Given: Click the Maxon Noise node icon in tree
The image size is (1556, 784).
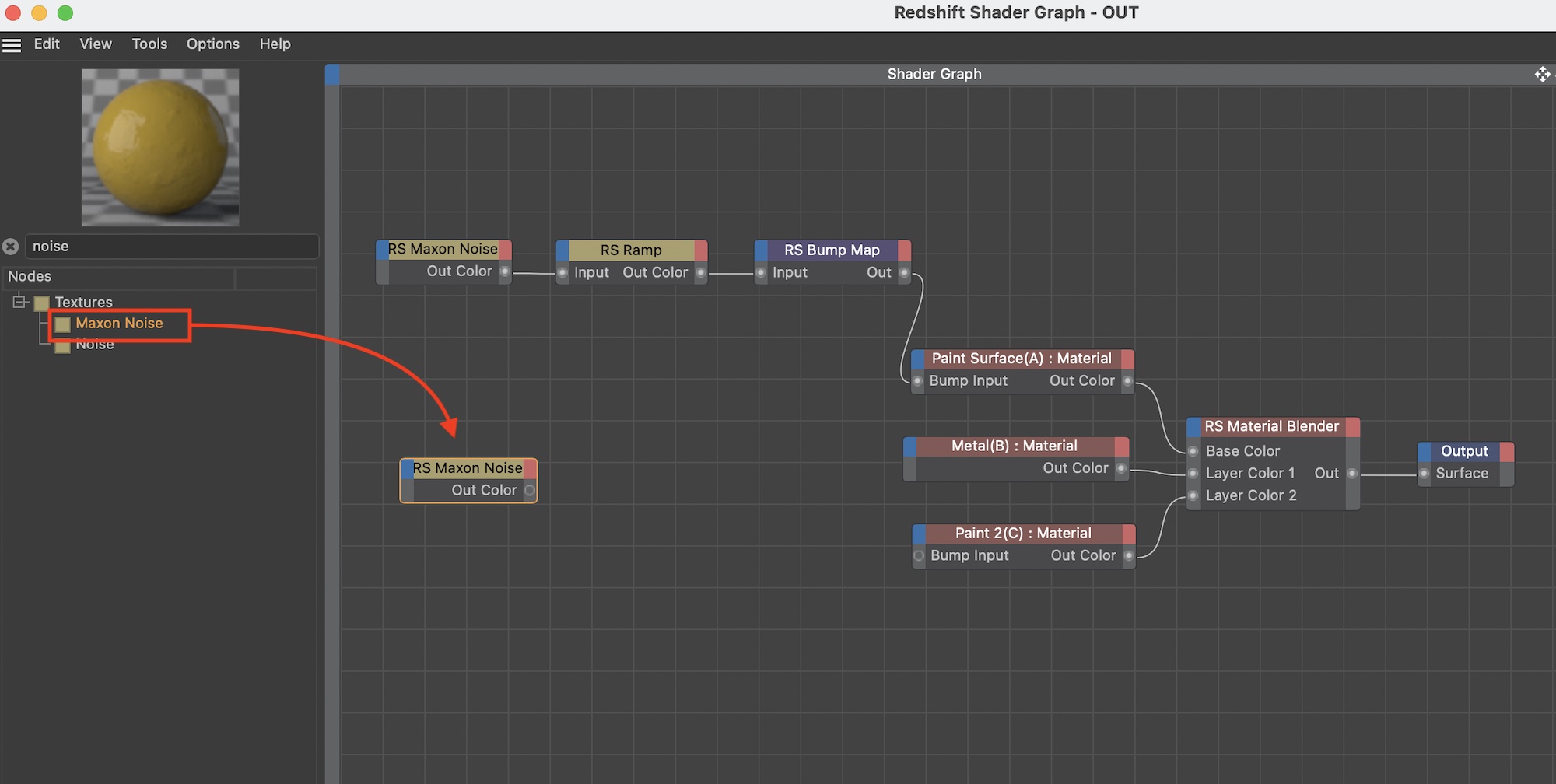Looking at the screenshot, I should pos(63,324).
